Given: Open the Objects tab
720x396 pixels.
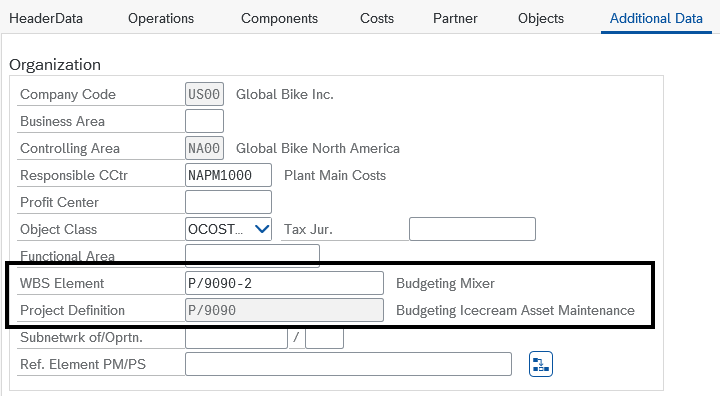Looking at the screenshot, I should pos(541,18).
